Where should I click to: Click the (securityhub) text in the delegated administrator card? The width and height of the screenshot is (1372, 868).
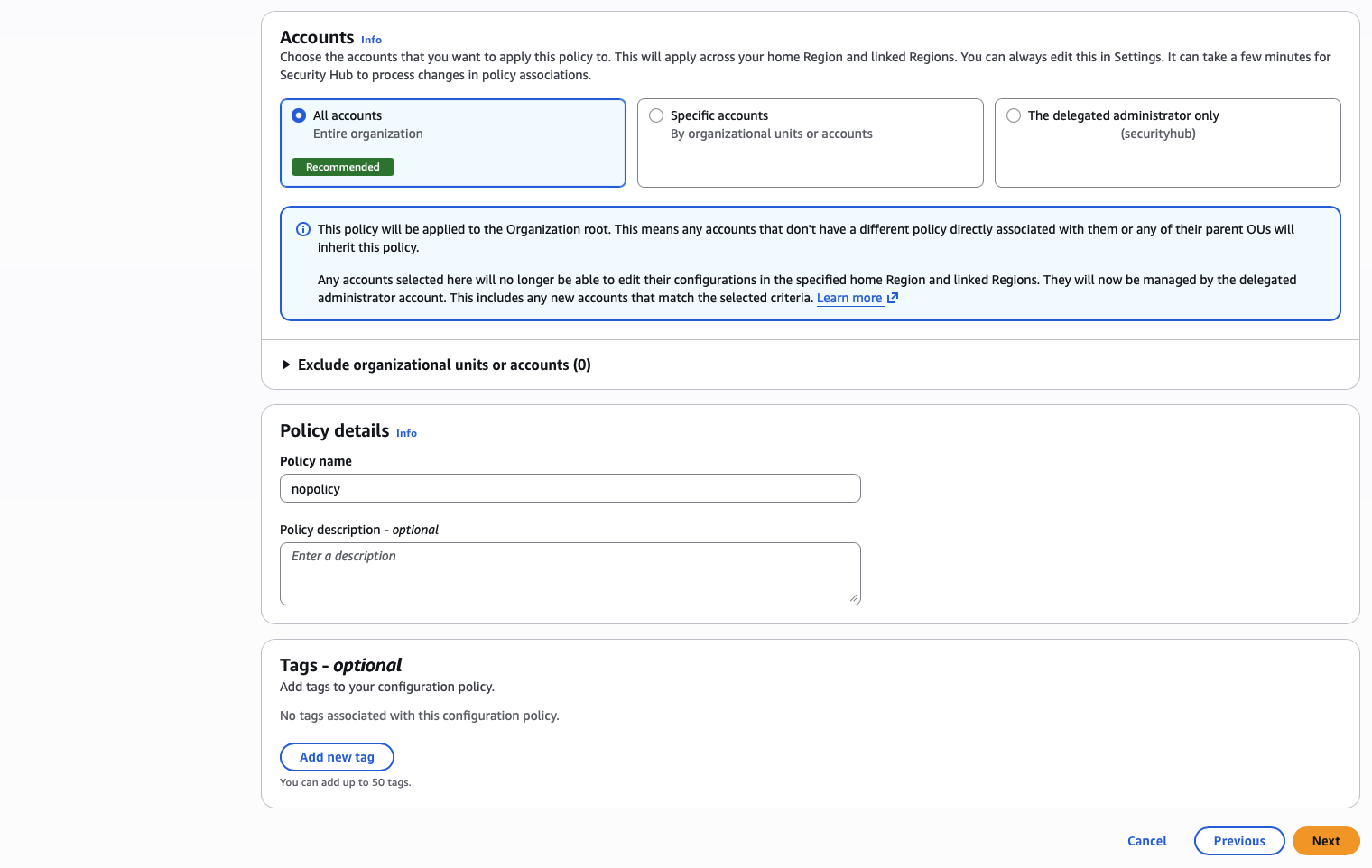click(1157, 134)
